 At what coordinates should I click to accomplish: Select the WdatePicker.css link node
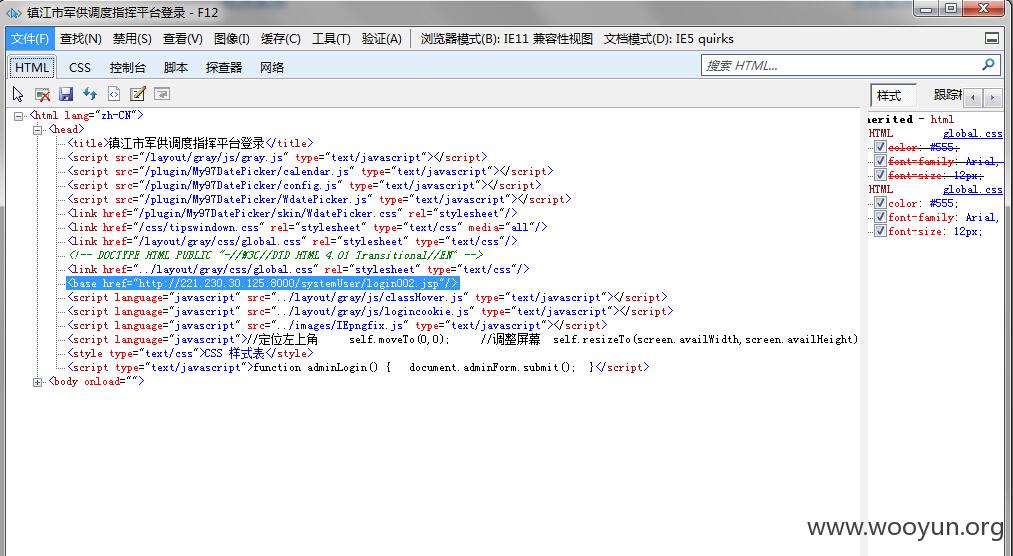pos(292,214)
